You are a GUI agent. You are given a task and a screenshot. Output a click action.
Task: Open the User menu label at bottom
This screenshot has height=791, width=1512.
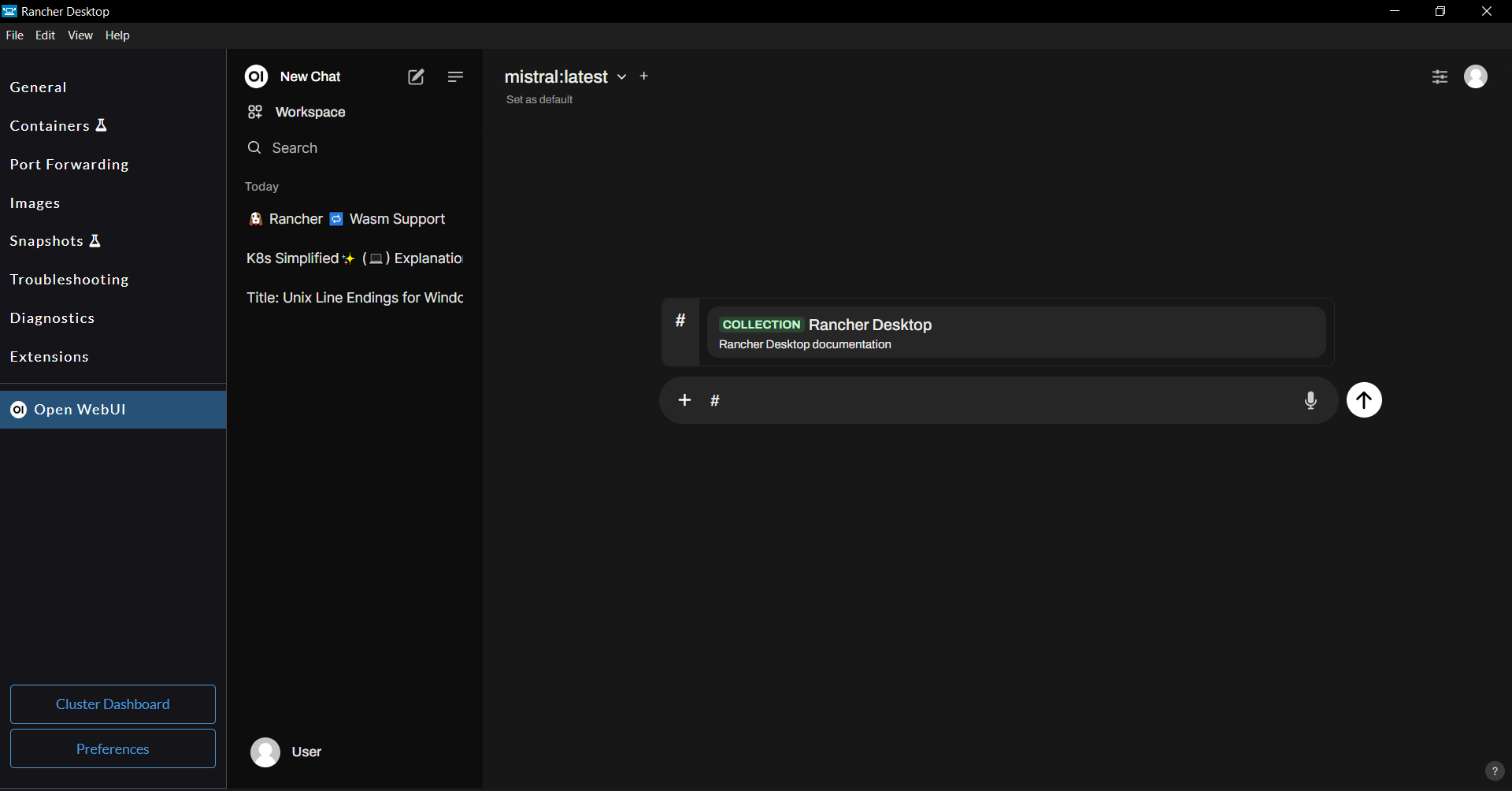click(306, 752)
